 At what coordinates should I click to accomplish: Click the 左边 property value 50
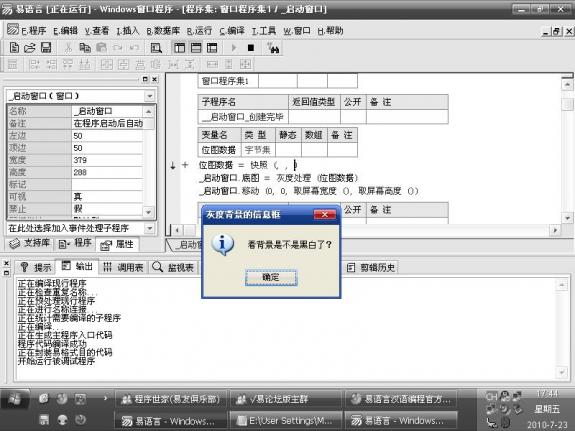tap(107, 136)
